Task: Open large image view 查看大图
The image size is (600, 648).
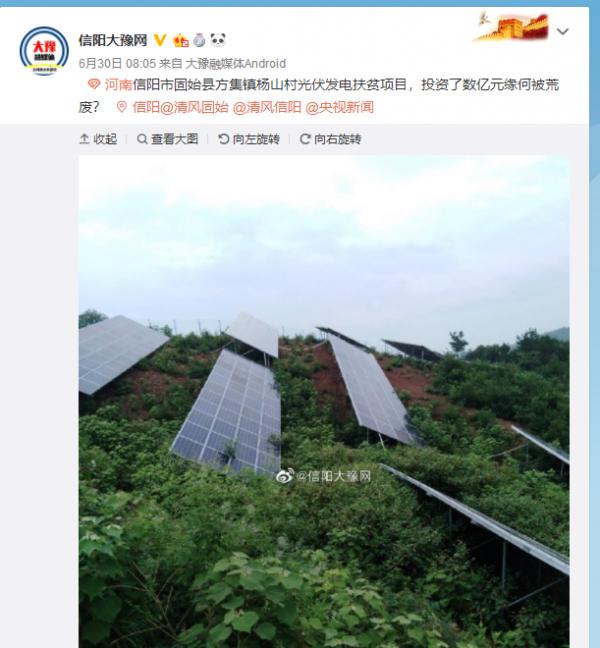Action: [x=167, y=139]
